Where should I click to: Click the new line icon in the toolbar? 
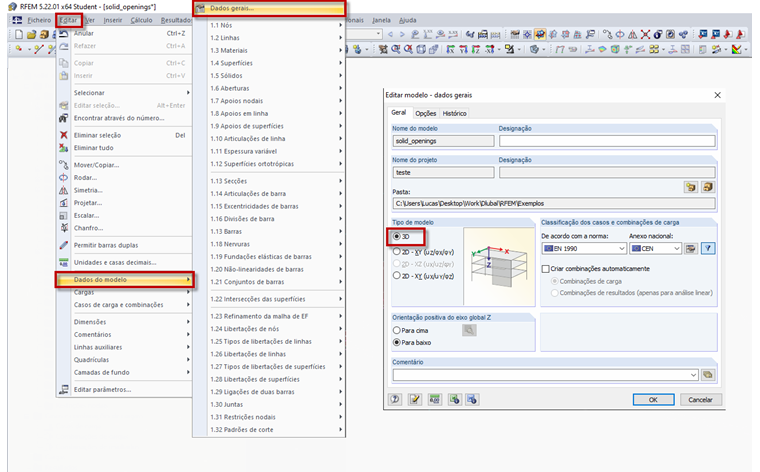39,49
